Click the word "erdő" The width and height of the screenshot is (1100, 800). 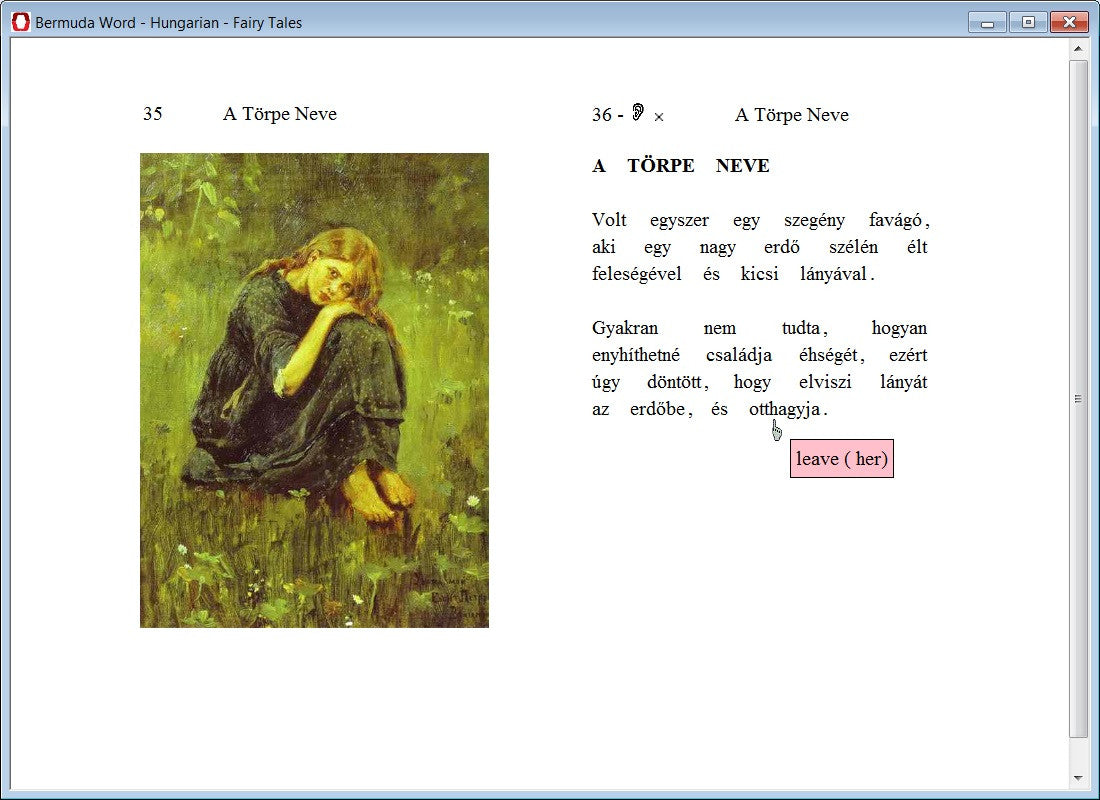click(782, 247)
